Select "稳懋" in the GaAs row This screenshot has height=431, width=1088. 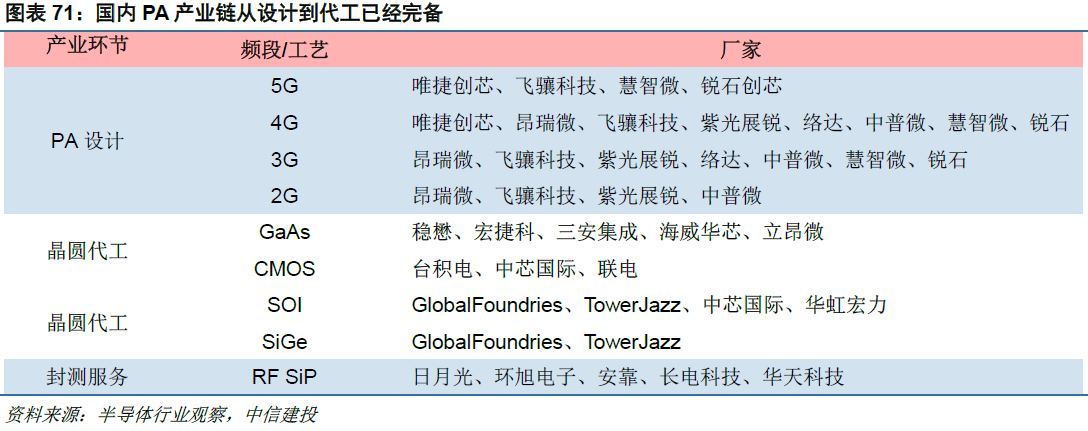[432, 232]
